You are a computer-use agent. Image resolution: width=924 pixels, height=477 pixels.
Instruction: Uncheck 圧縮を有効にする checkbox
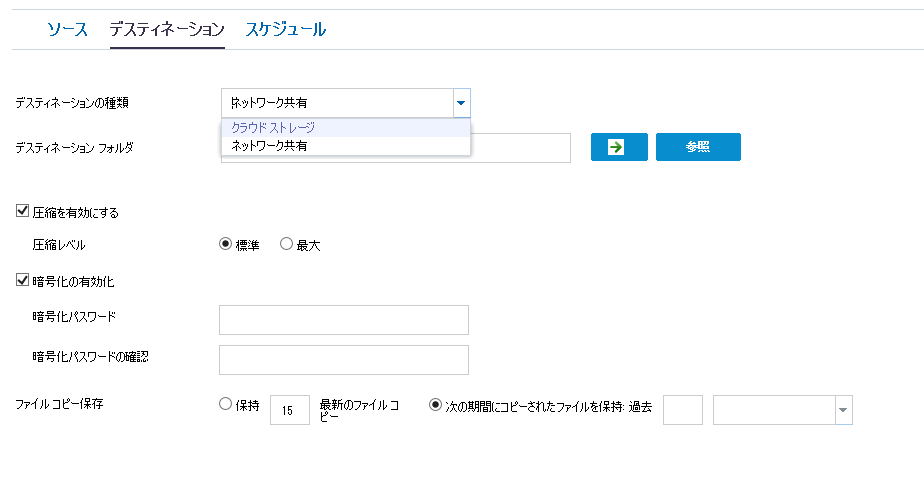22,211
